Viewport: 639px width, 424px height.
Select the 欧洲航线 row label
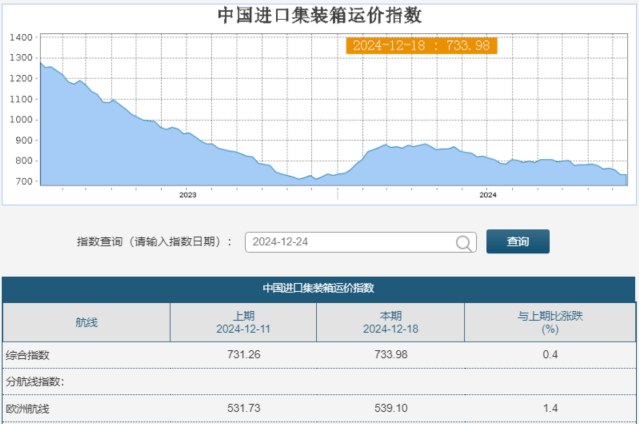[28, 409]
